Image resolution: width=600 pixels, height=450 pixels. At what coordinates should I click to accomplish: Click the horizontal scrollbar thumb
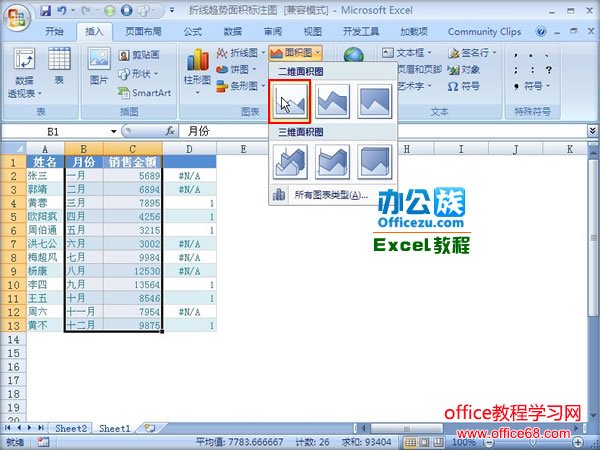coord(406,428)
